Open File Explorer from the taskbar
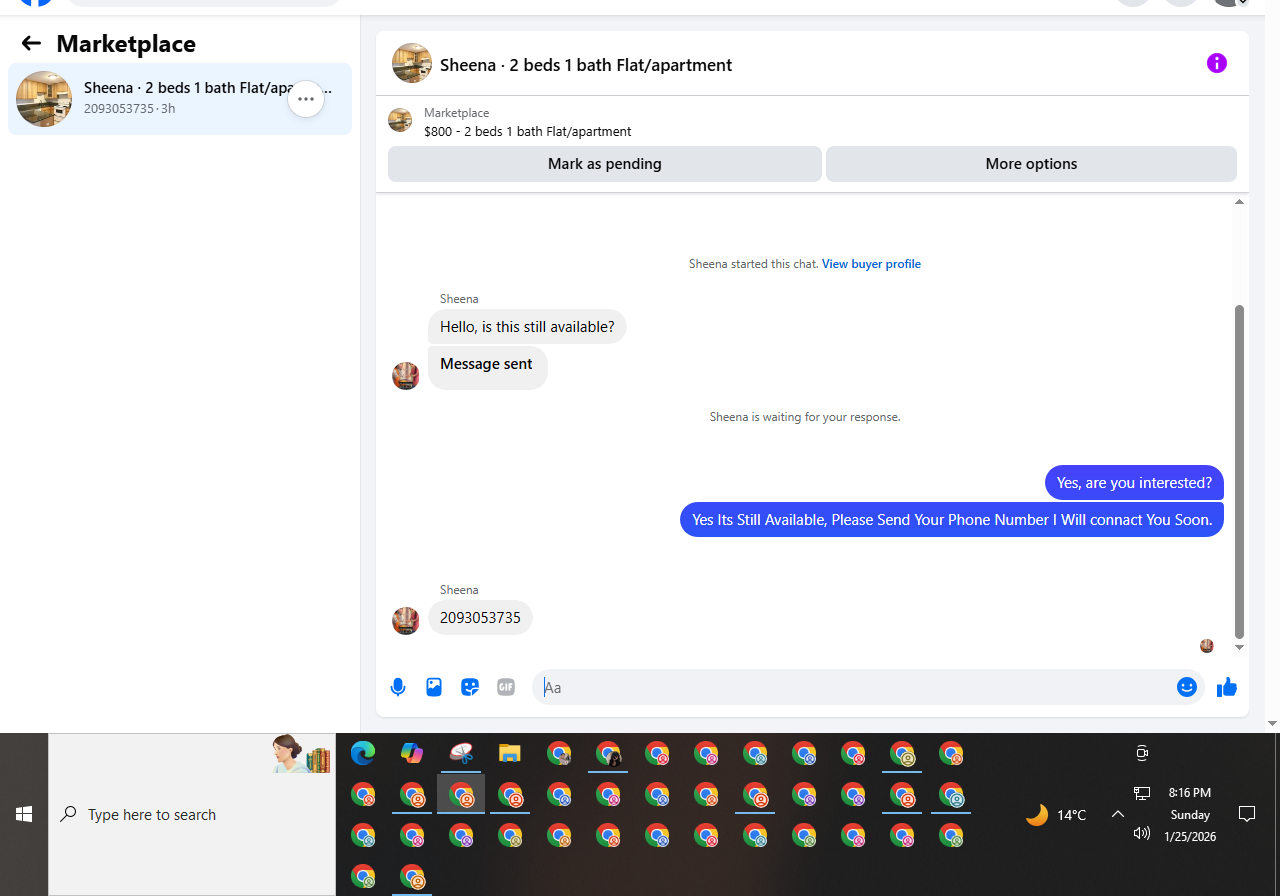The image size is (1280, 896). pos(510,754)
